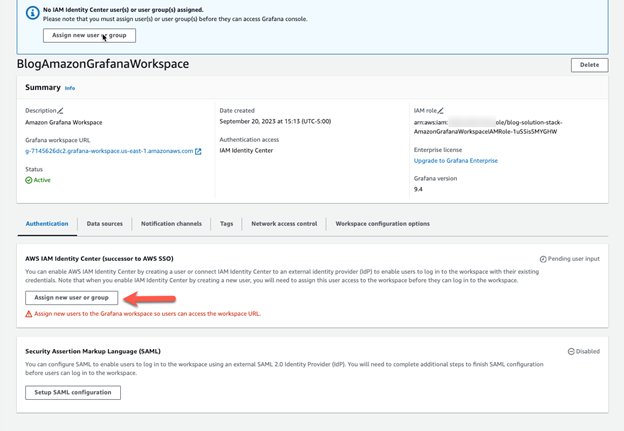
Task: Select the IAM role ARN text
Action: pyautogui.click(x=488, y=127)
